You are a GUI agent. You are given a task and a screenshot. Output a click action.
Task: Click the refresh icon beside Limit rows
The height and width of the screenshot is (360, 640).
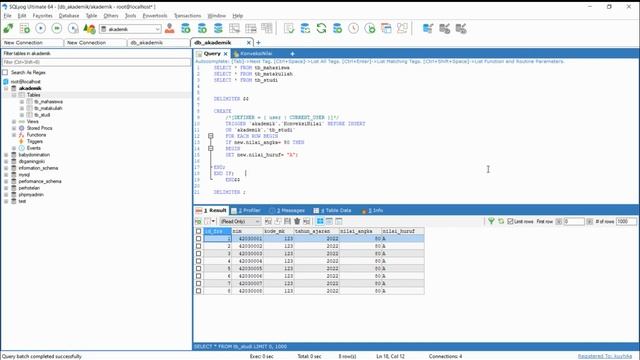pyautogui.click(x=501, y=221)
